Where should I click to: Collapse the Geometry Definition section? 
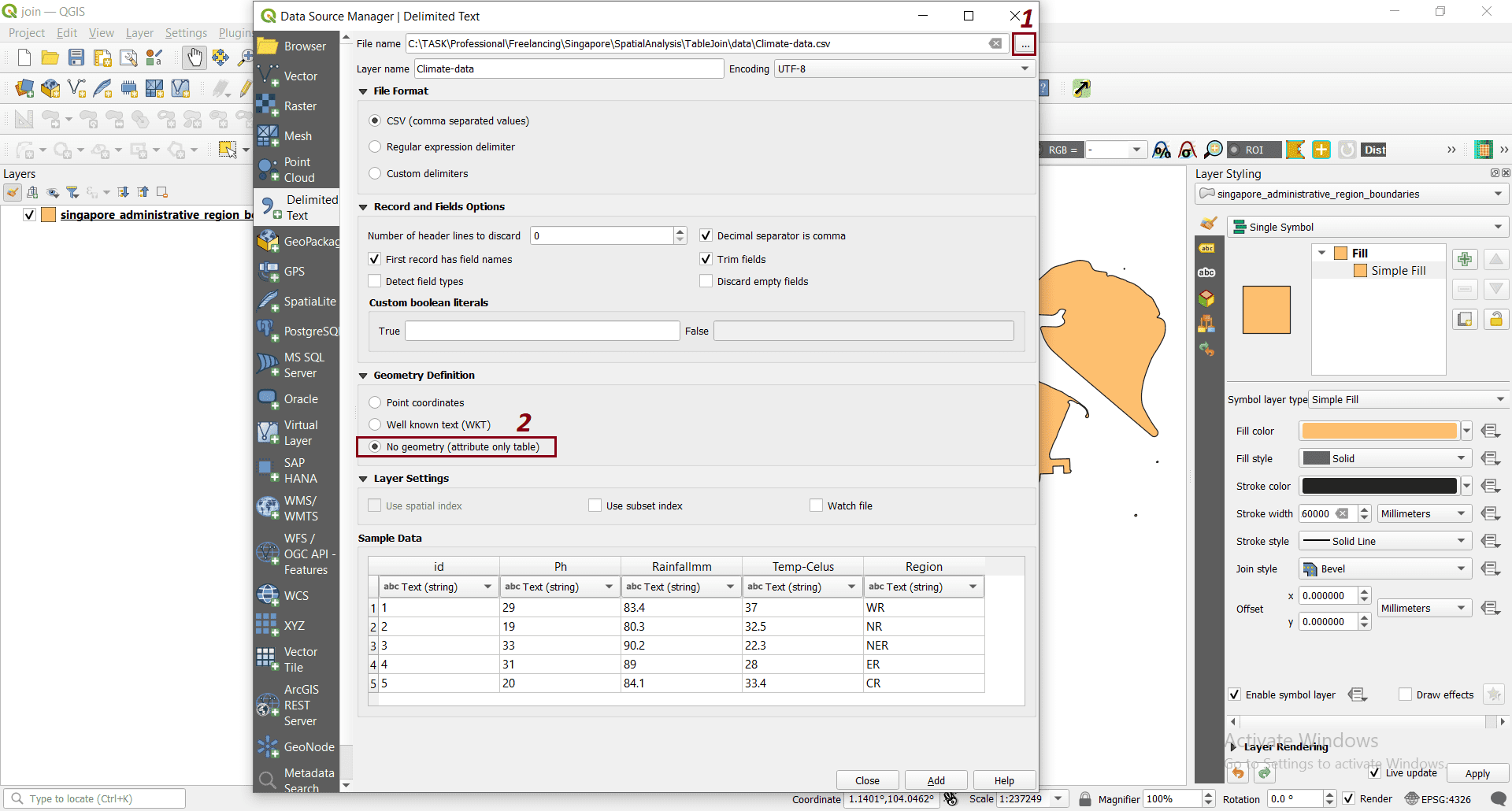tap(363, 375)
